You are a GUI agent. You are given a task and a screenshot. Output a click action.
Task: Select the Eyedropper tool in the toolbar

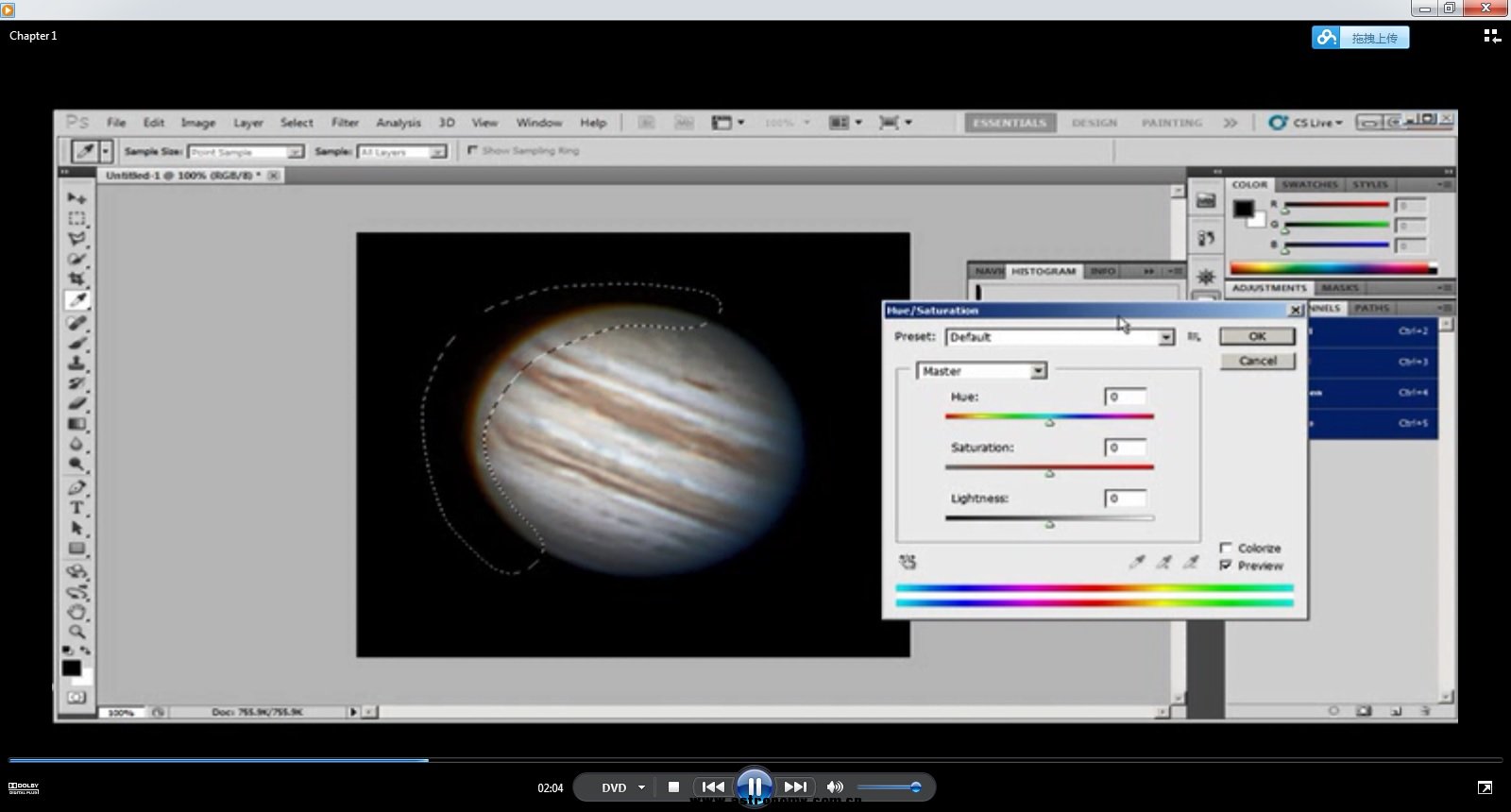76,300
